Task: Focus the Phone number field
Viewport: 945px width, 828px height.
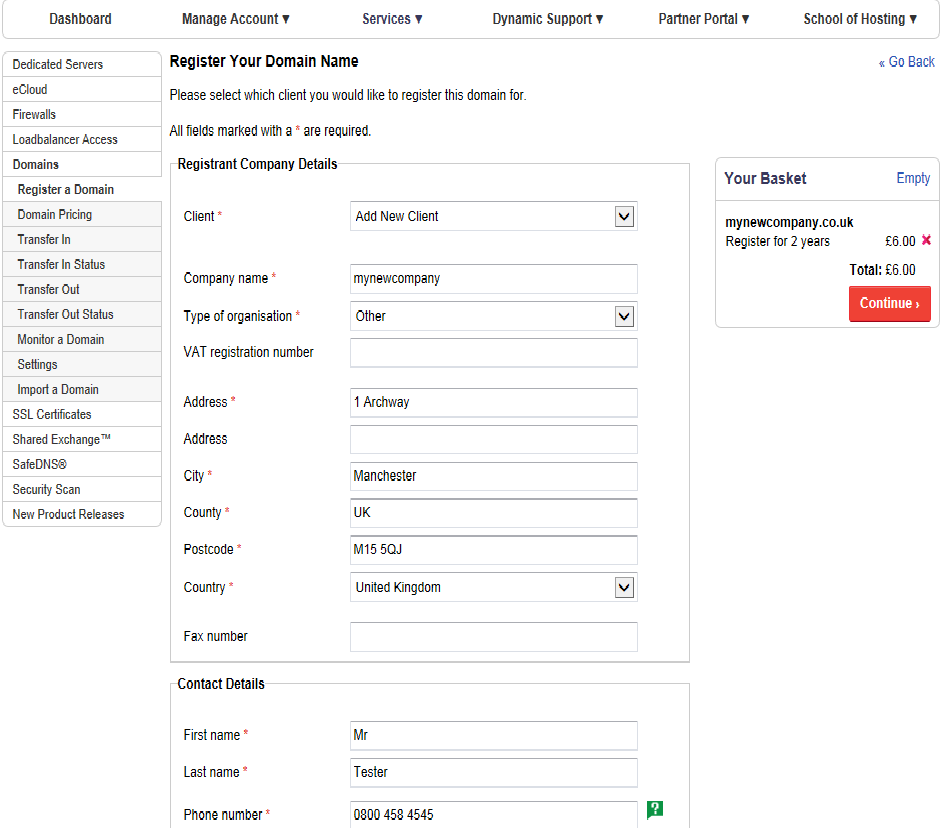Action: (x=494, y=815)
